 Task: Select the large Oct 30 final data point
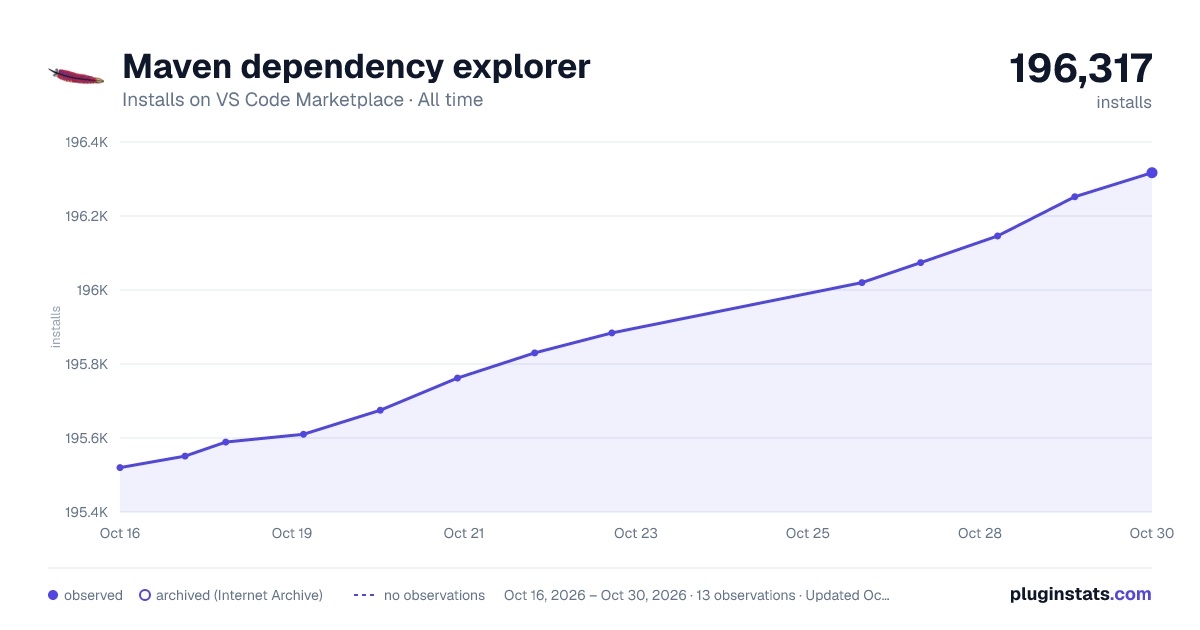coord(1152,173)
